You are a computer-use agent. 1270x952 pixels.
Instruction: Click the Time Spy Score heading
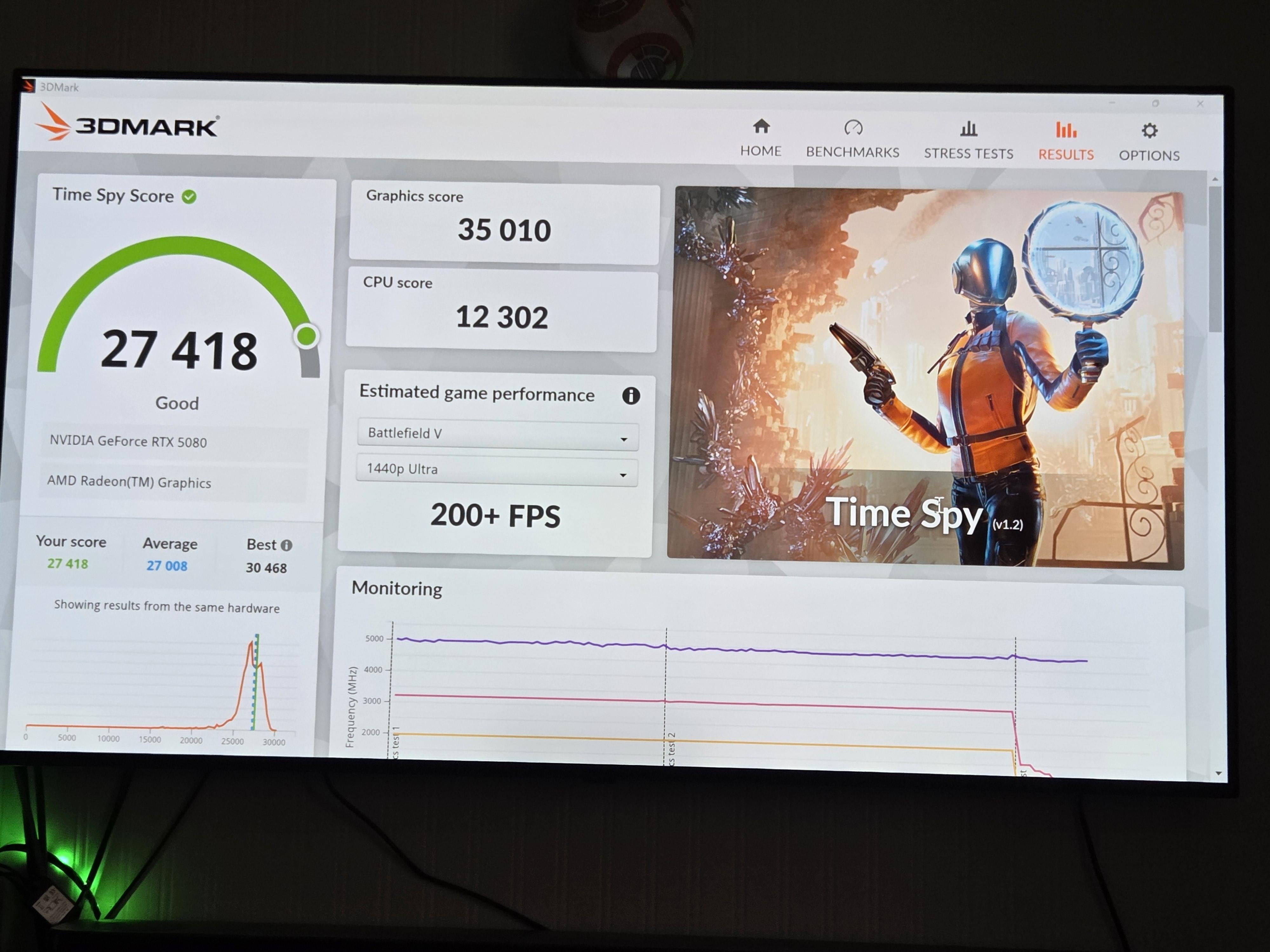[113, 195]
